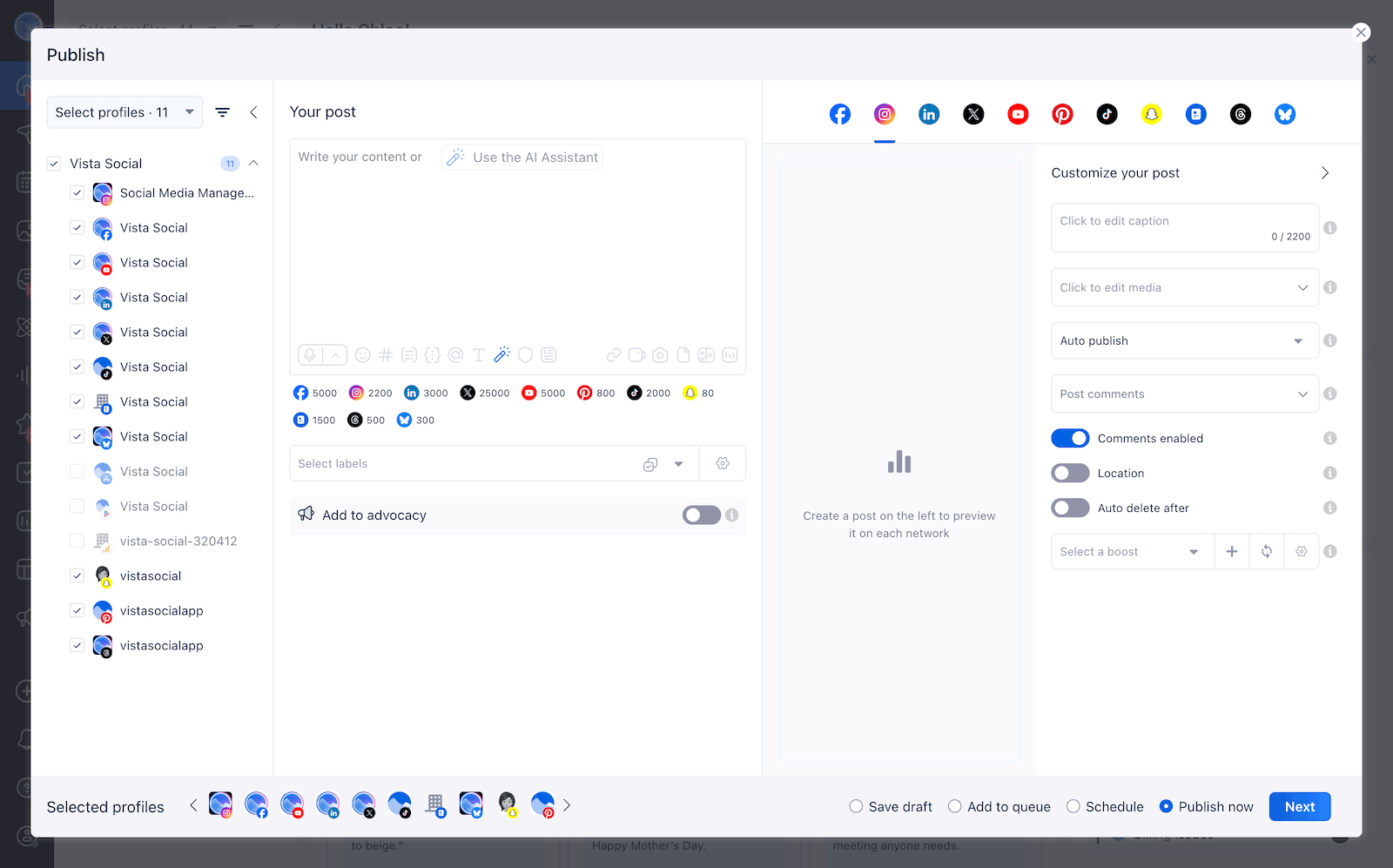
Task: Check the vista-social-320412 profile checkbox
Action: click(77, 541)
